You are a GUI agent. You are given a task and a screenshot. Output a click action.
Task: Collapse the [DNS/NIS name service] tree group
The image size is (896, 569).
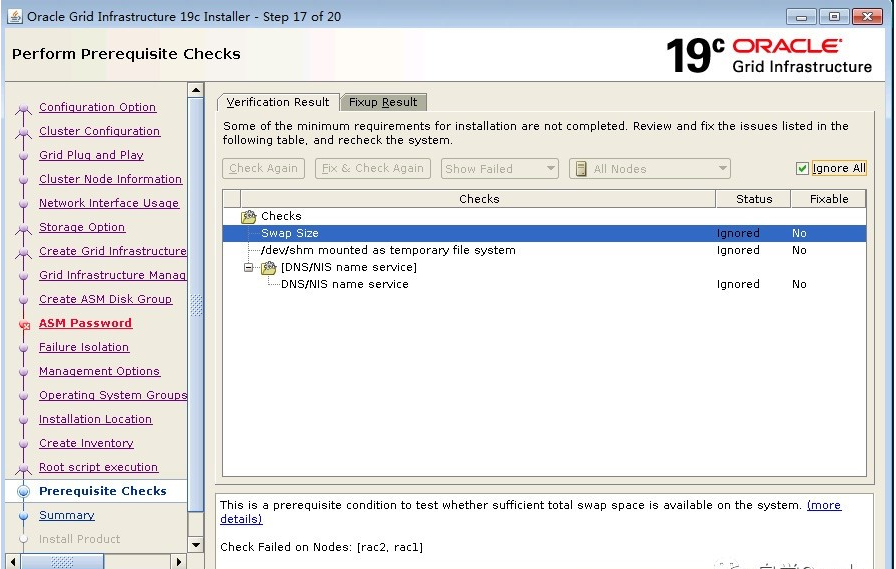tap(249, 268)
